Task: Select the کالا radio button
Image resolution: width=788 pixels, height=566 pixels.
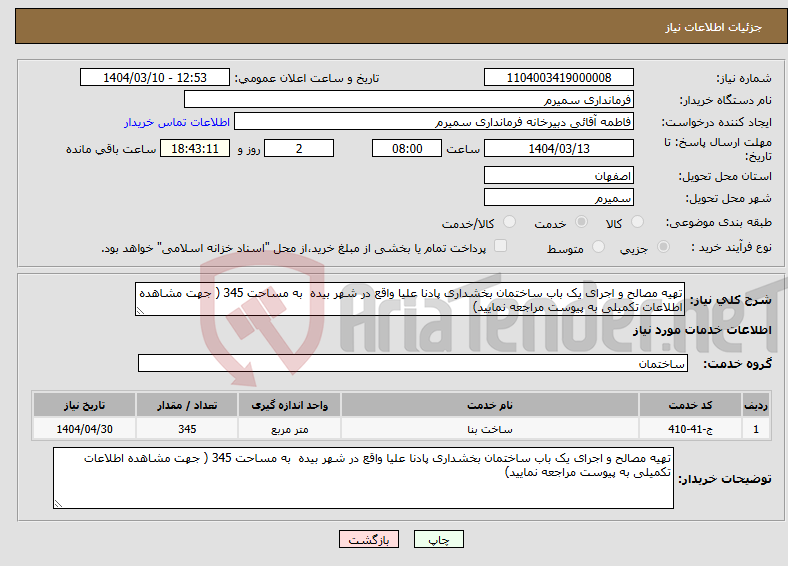Action: tap(637, 222)
